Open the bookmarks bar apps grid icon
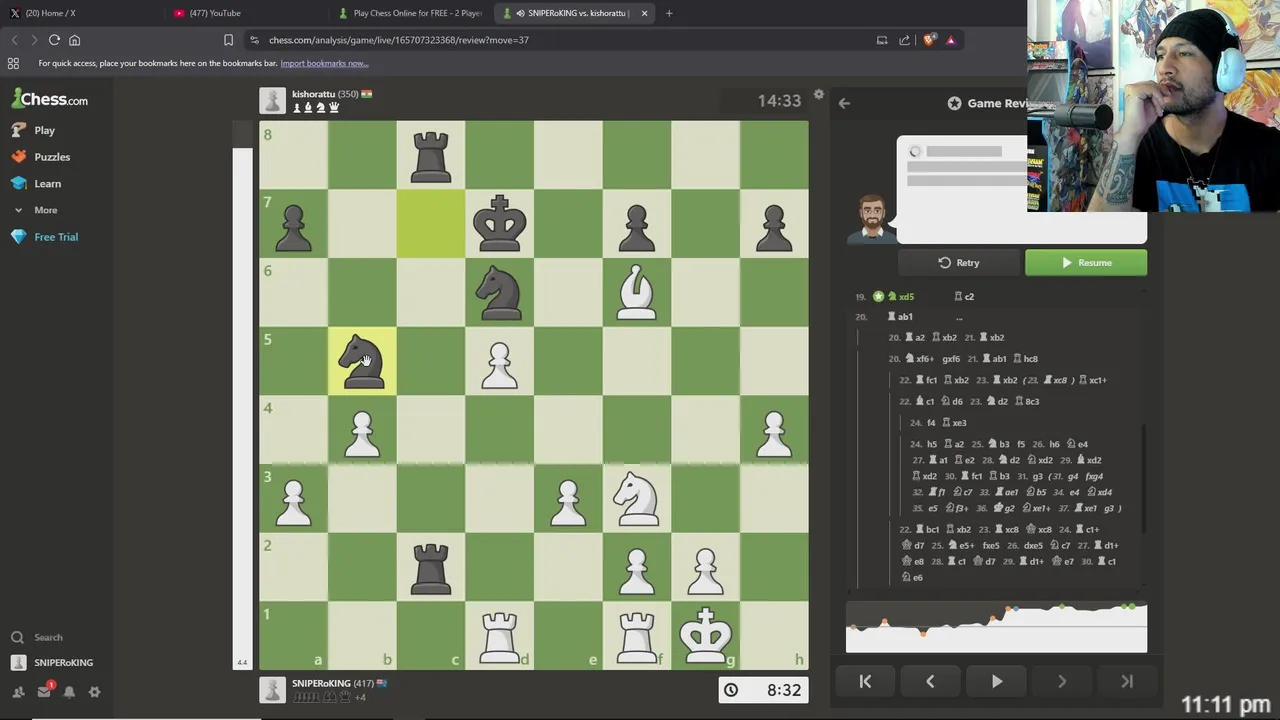Screen dimensions: 1280x720 (13, 63)
